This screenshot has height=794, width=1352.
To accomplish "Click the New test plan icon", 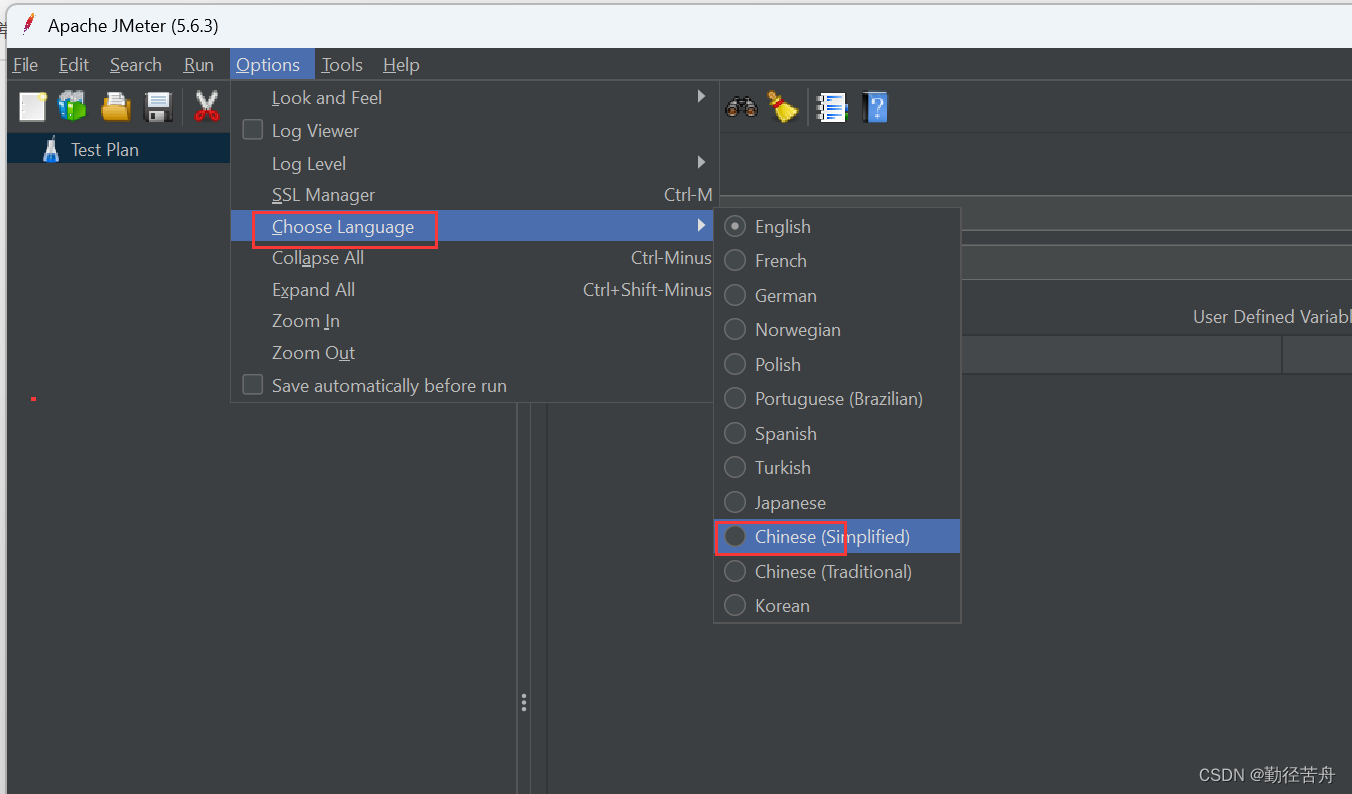I will (32, 106).
